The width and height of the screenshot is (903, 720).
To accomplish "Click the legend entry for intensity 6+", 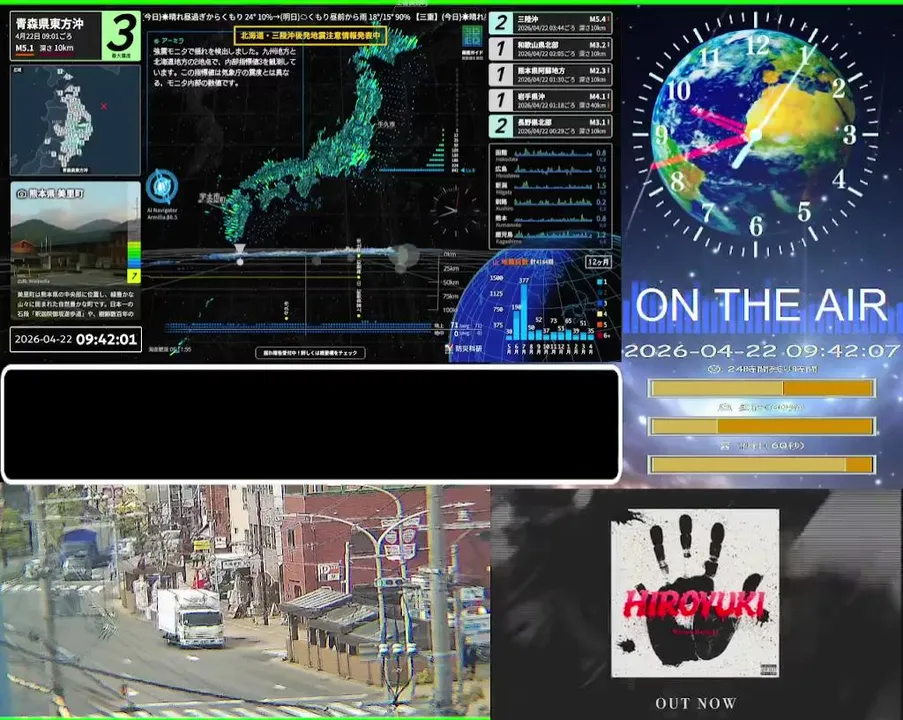I will 604,335.
